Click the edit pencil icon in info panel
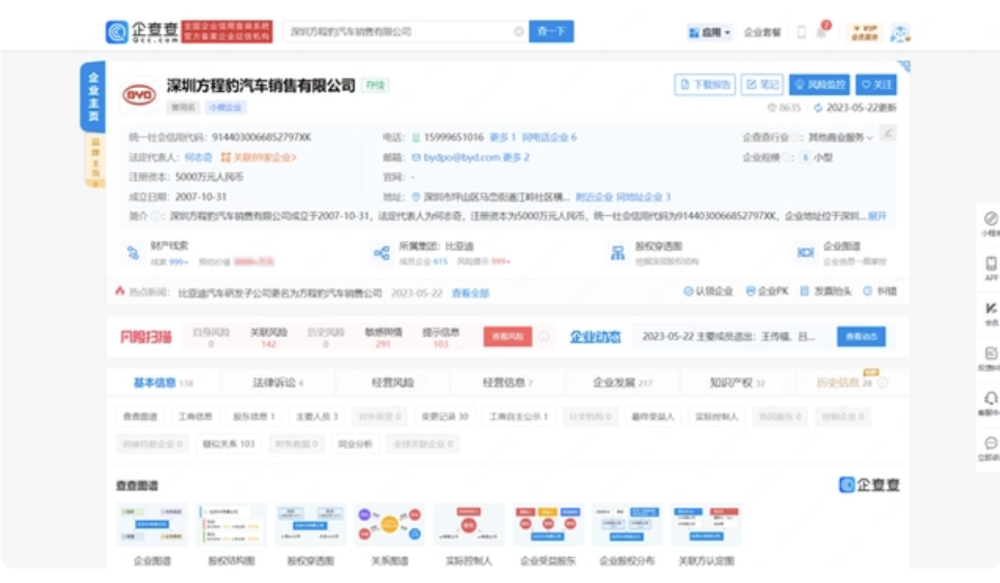 (x=887, y=133)
